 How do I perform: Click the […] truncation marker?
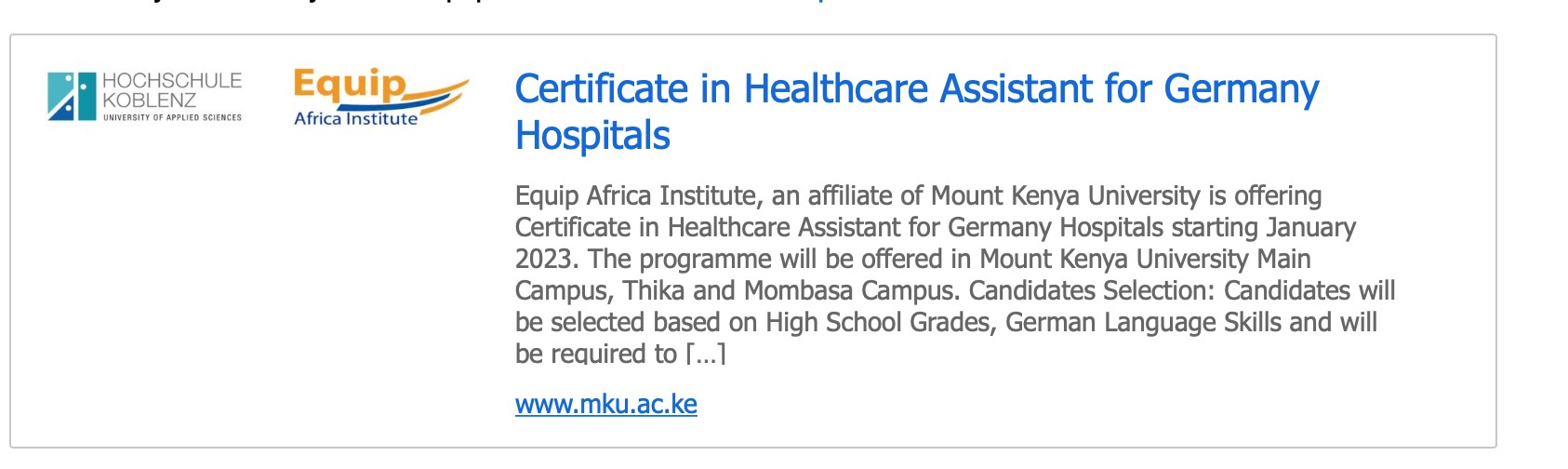click(706, 355)
